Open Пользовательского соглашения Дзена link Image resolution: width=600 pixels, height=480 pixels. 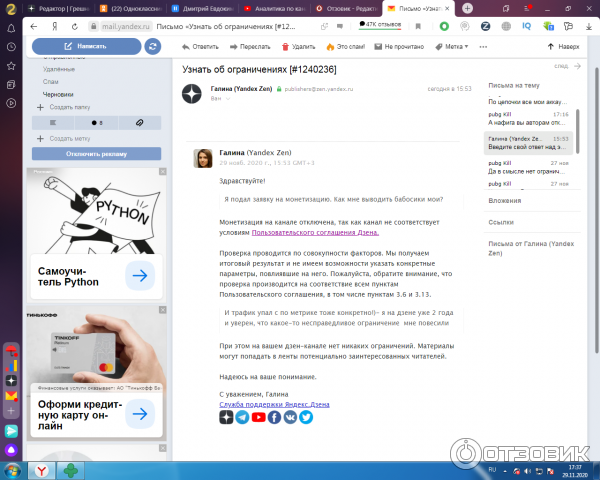(315, 232)
